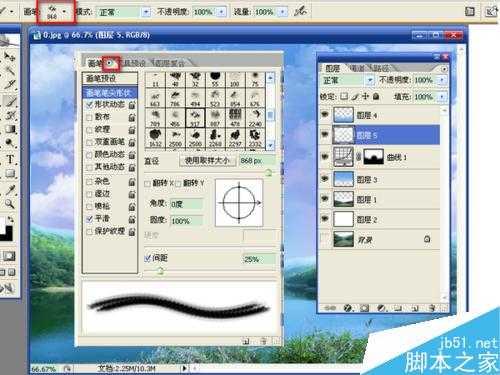Switch to the 图层 tab
Viewport: 500px width, 375px height.
tap(332, 69)
